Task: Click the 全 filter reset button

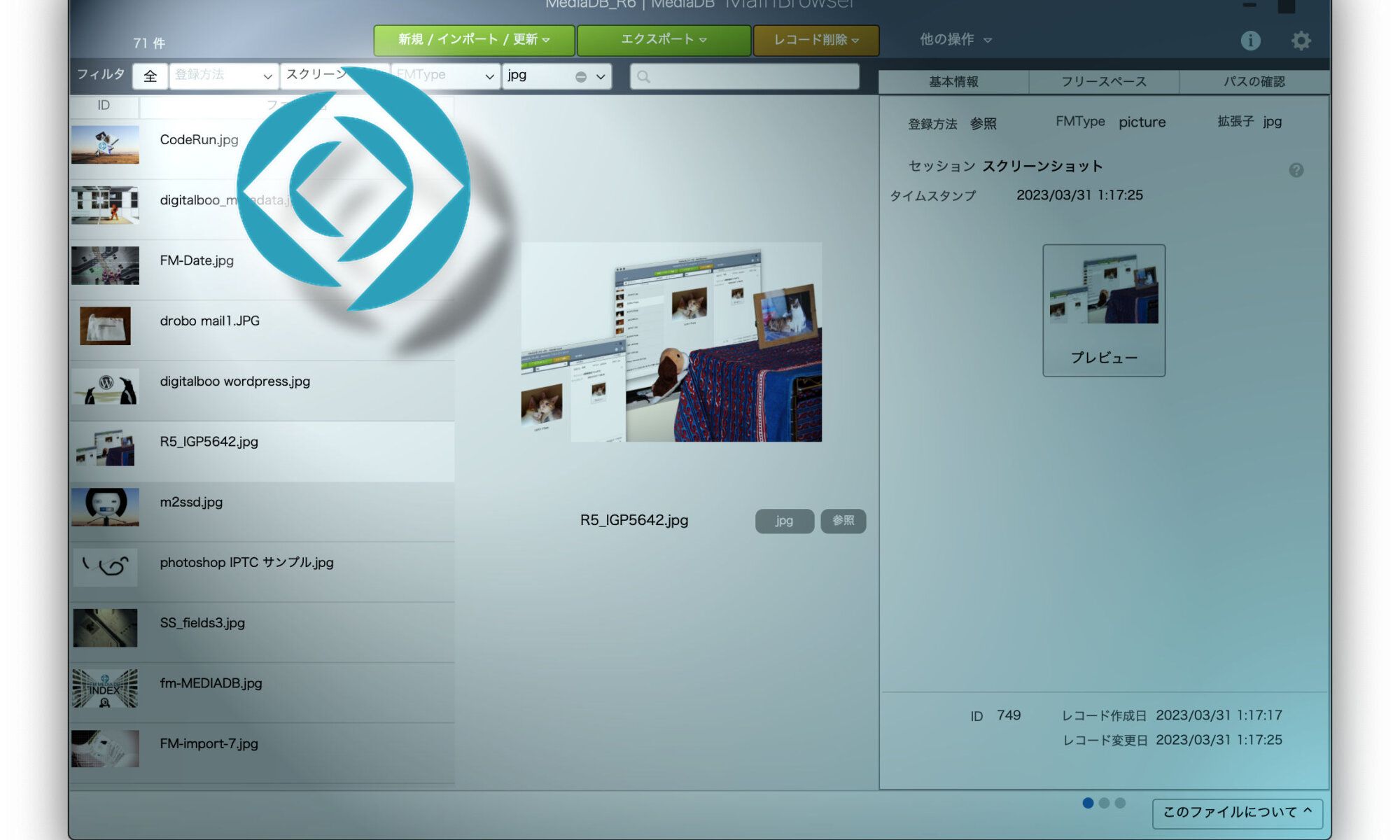Action: tap(150, 76)
